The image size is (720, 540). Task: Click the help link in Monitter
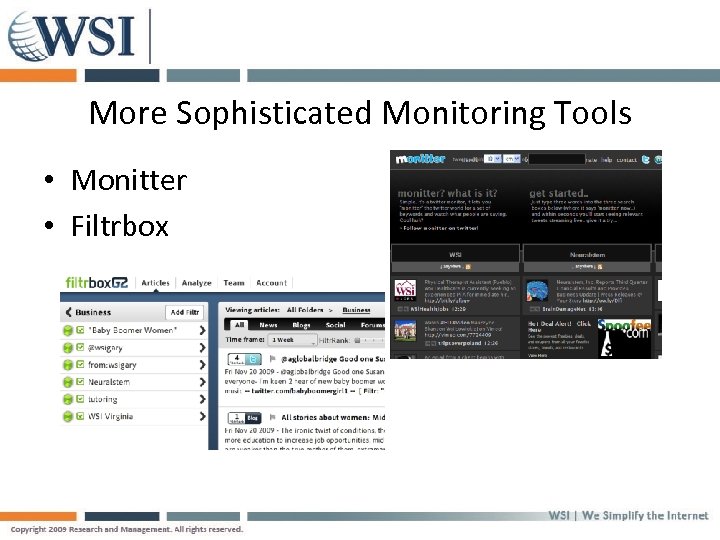click(x=607, y=160)
